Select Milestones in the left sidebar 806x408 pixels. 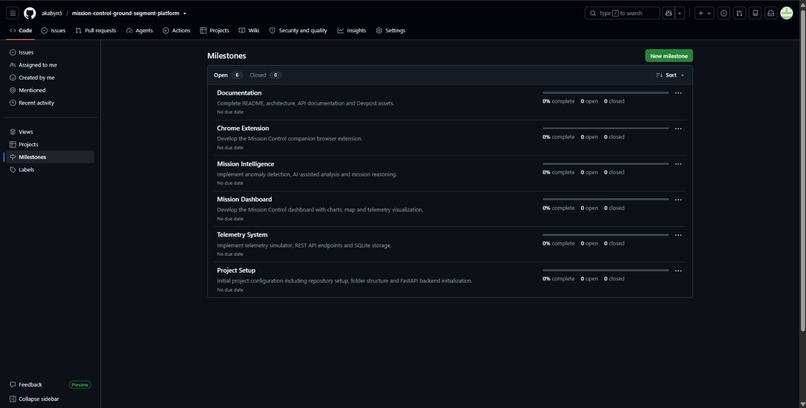48,157
